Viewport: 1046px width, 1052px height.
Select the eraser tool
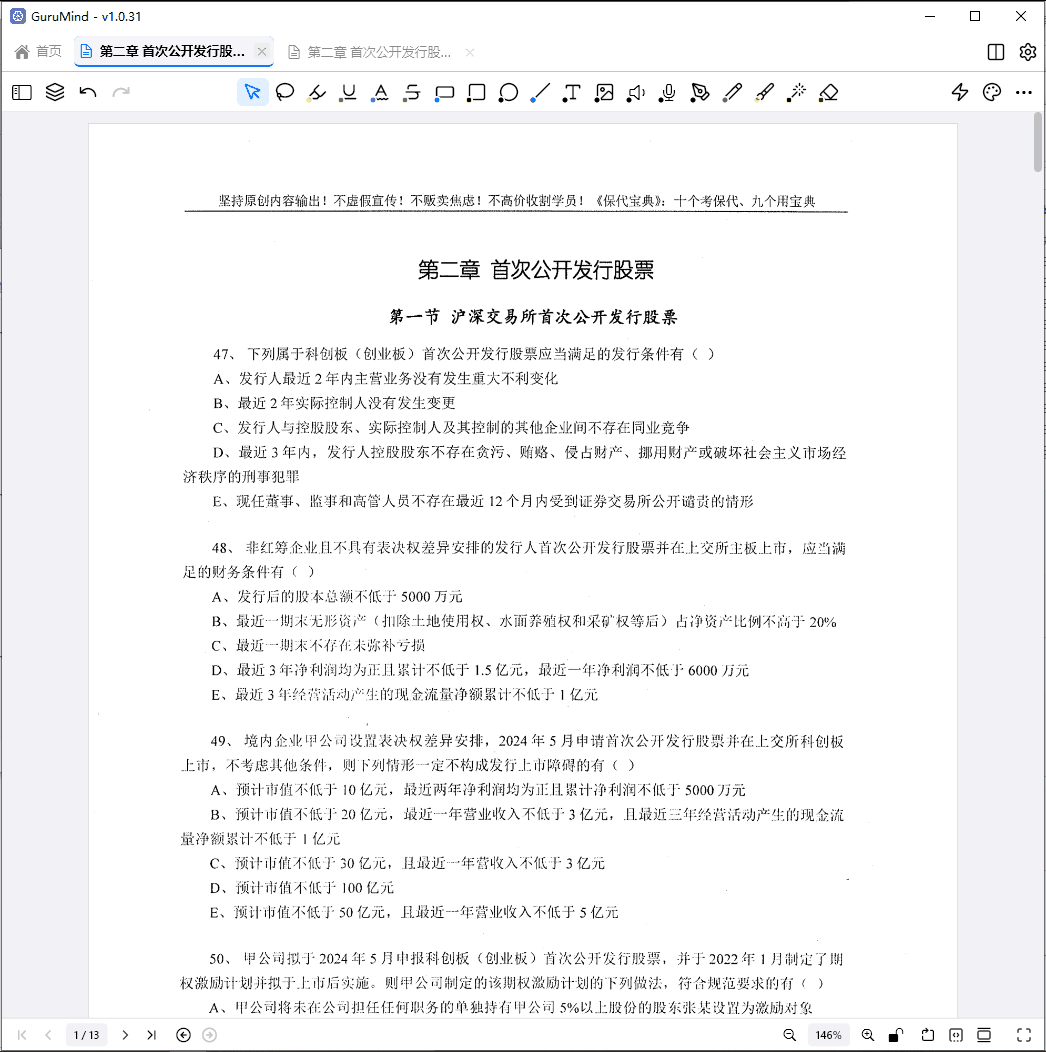point(829,92)
